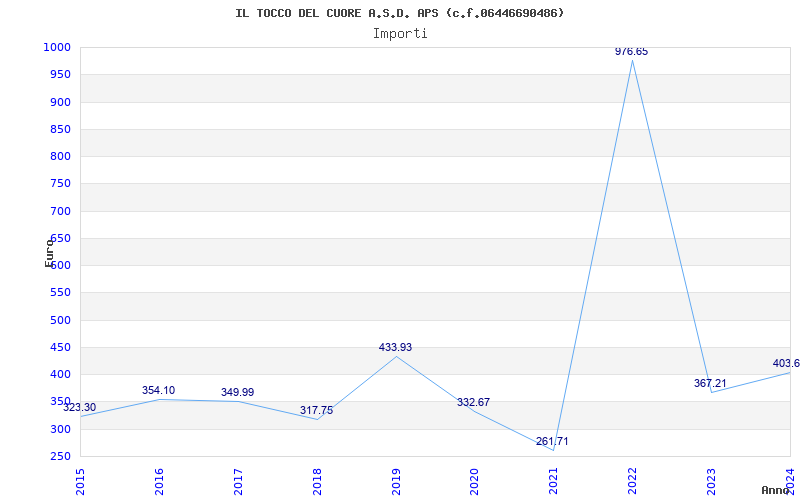Select the 500 y-axis value label
Screen dimensions: 800x500
(60, 320)
